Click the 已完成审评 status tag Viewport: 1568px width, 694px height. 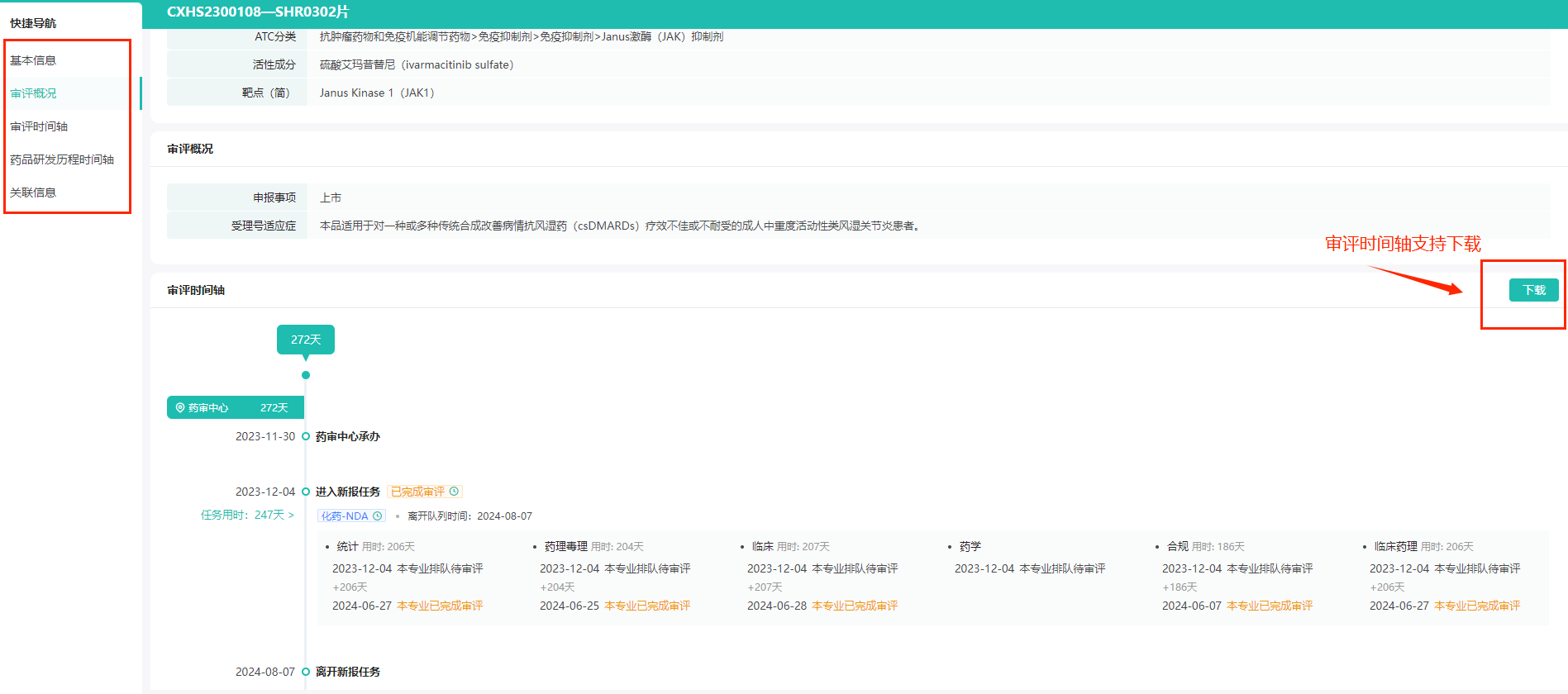coord(424,492)
